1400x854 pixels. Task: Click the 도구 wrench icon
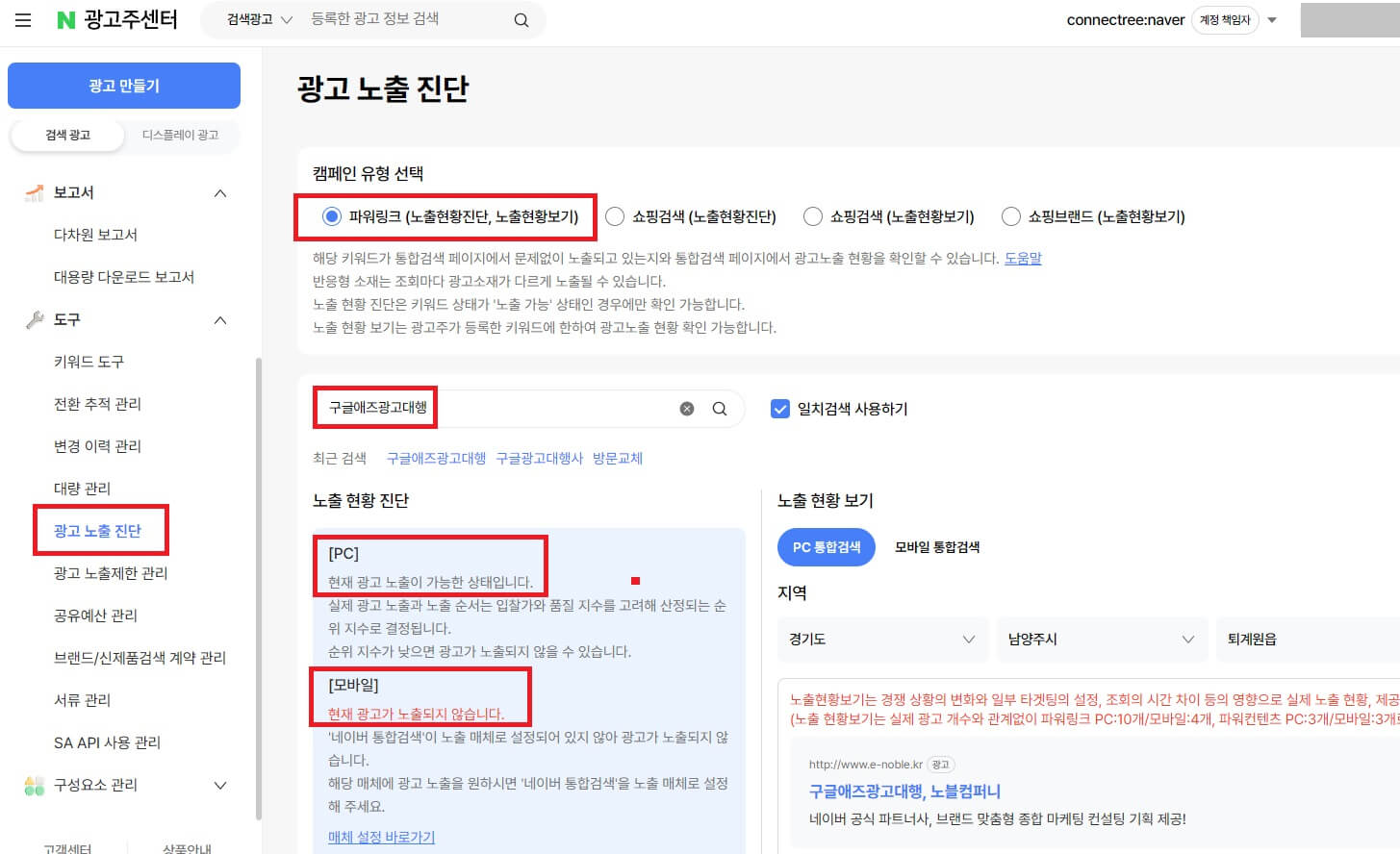tap(35, 319)
